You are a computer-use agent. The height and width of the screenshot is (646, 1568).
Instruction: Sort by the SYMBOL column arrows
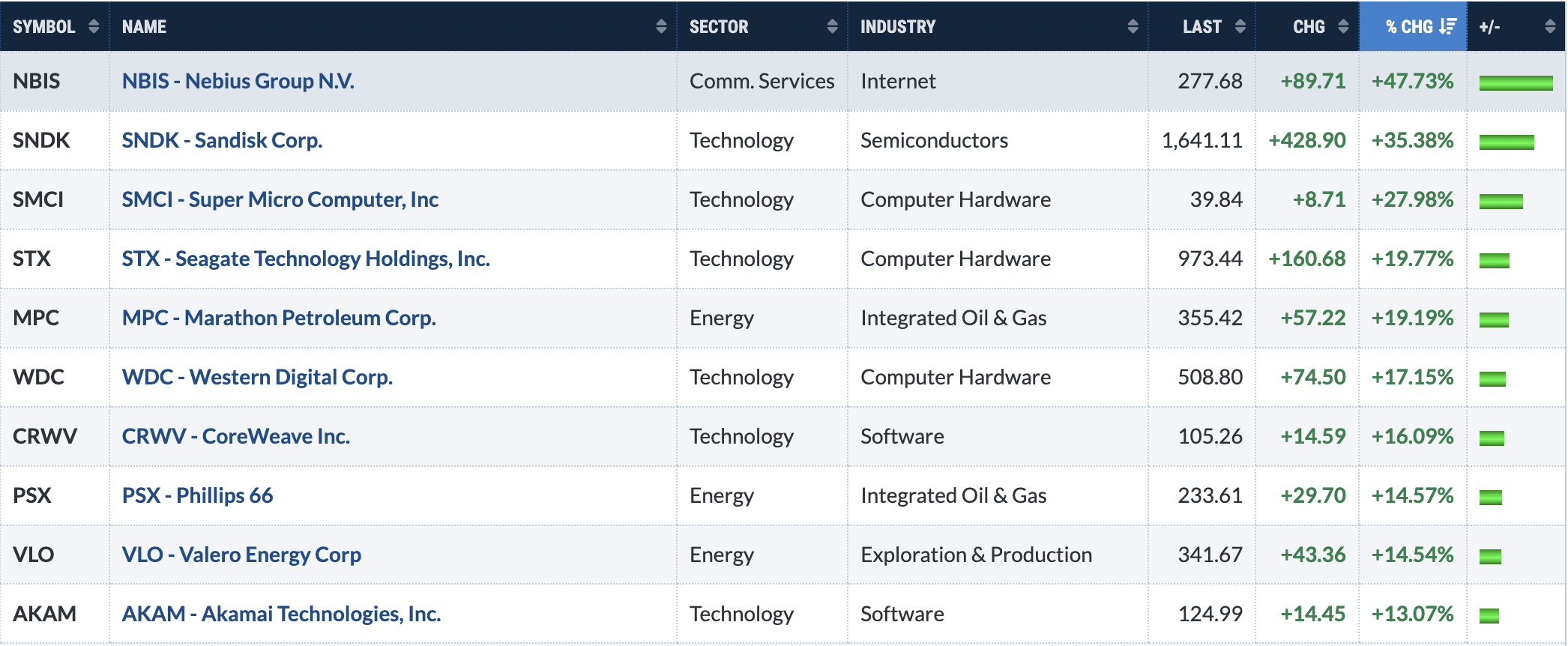point(94,26)
